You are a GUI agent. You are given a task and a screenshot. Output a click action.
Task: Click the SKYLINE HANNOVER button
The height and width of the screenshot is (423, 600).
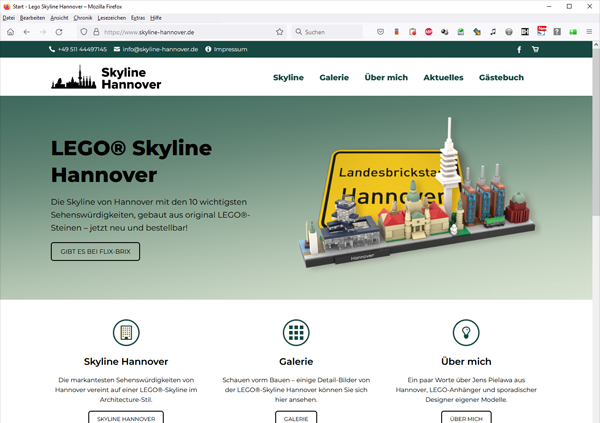click(x=126, y=418)
